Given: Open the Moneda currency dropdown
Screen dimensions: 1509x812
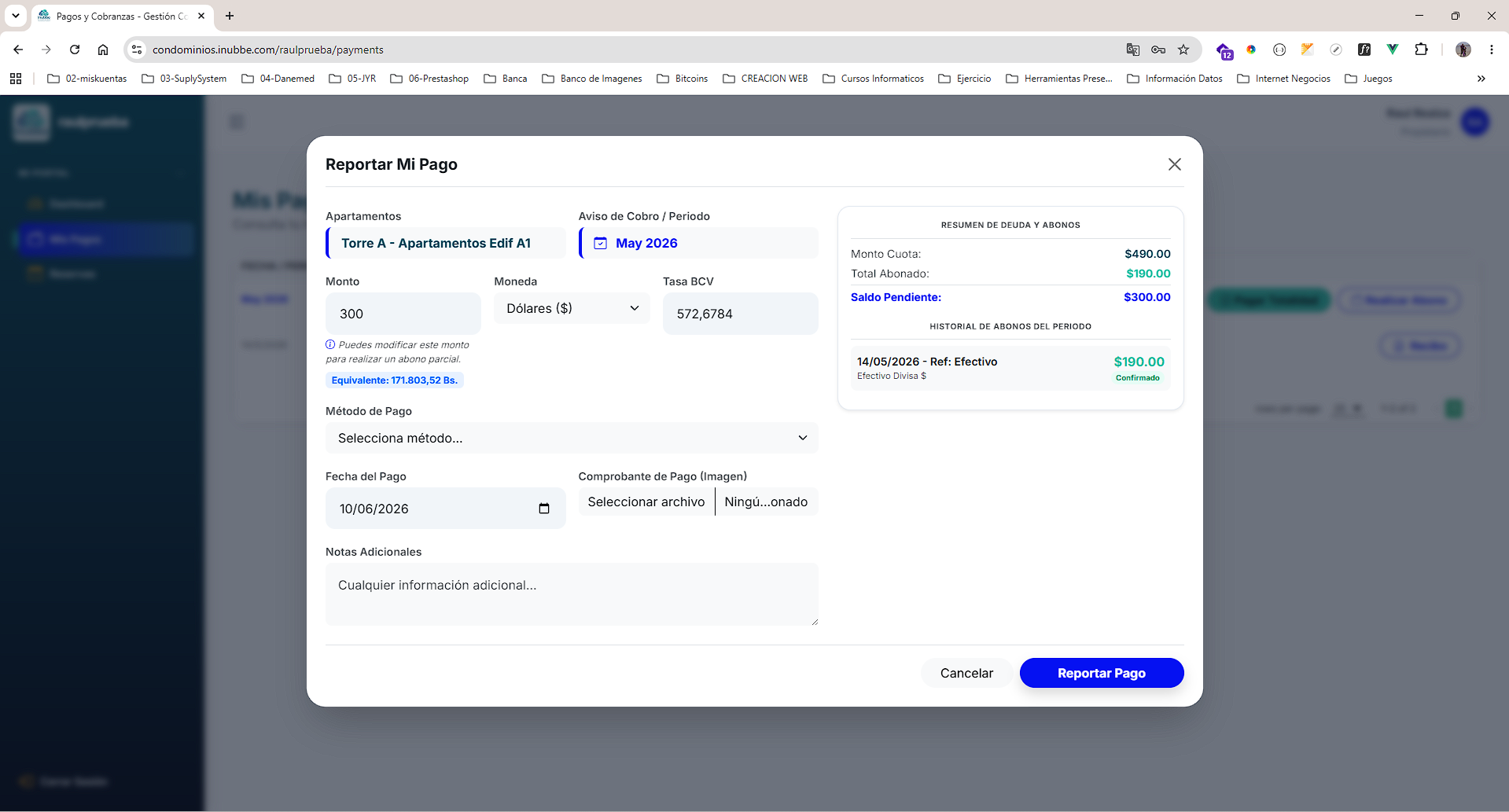Looking at the screenshot, I should tap(572, 308).
